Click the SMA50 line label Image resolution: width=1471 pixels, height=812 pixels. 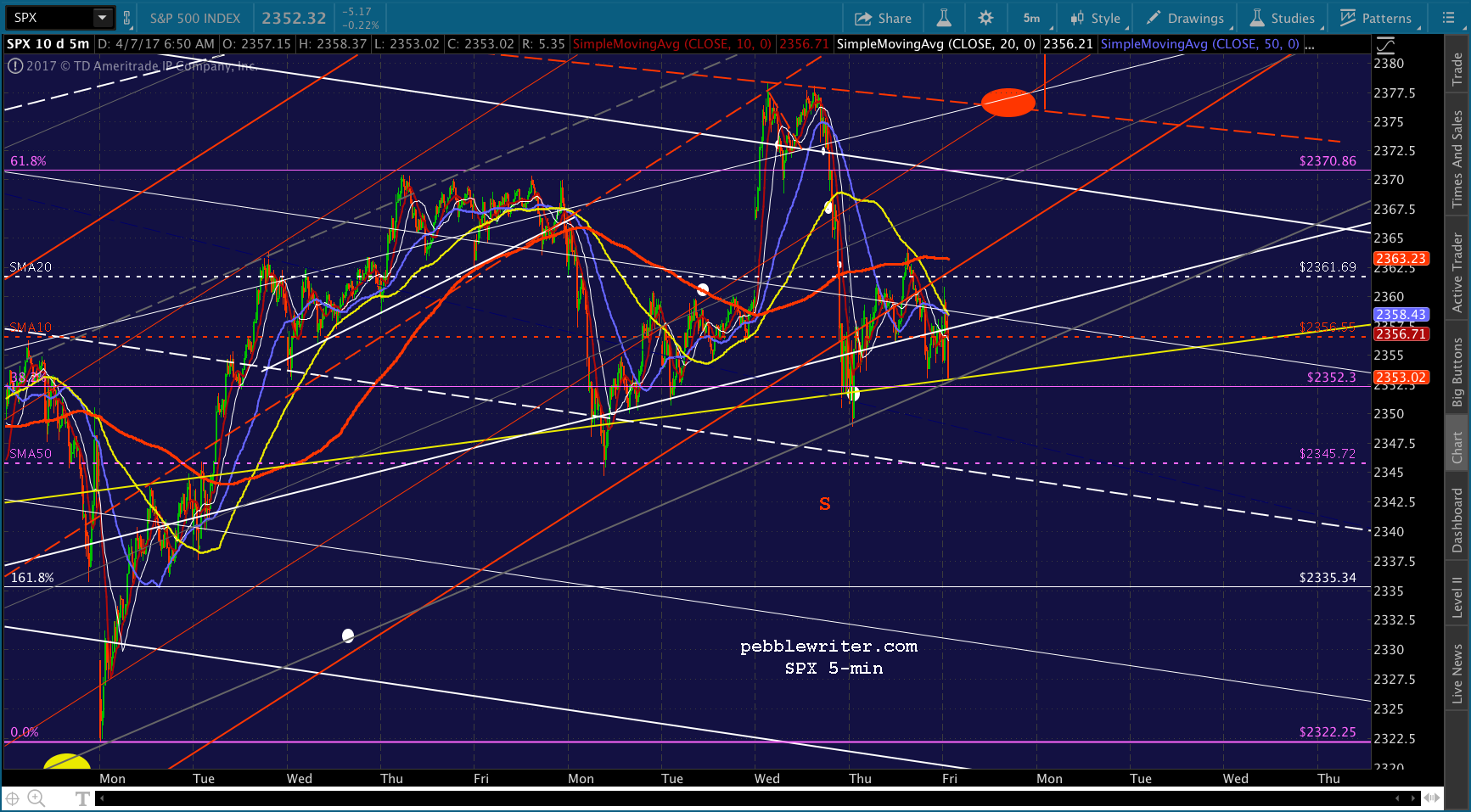31,454
